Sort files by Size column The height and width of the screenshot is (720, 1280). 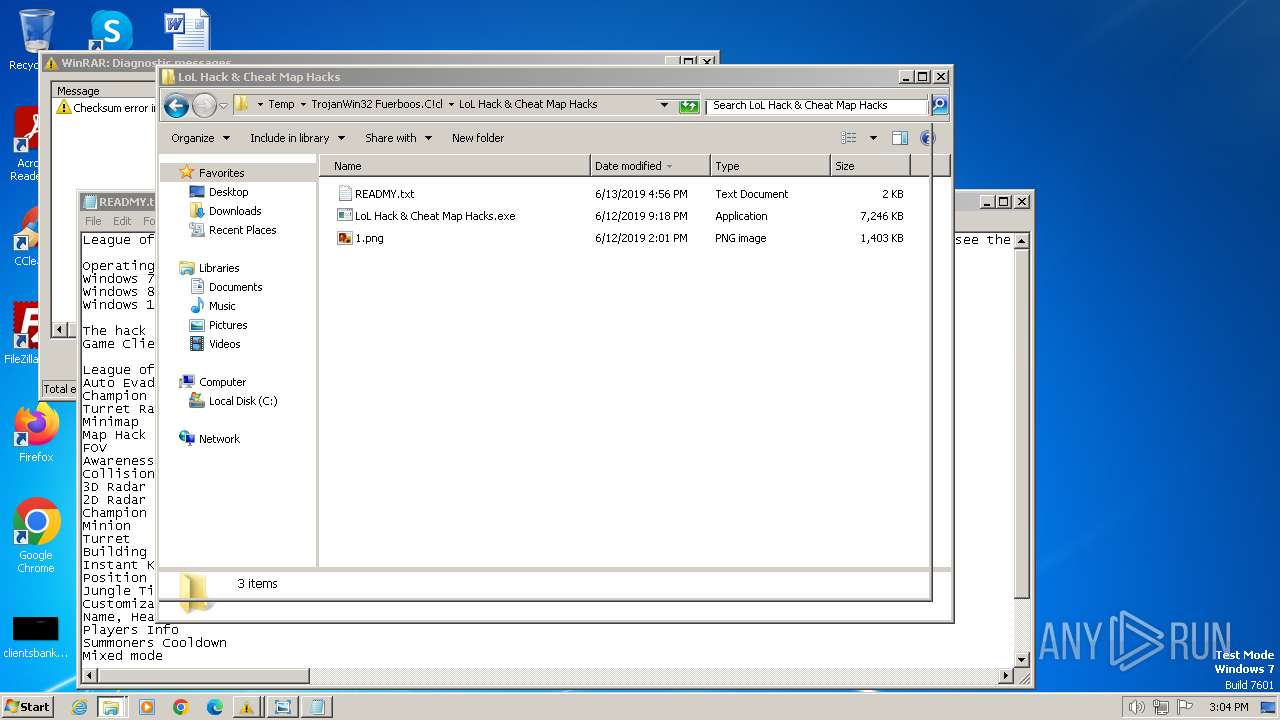click(x=870, y=166)
